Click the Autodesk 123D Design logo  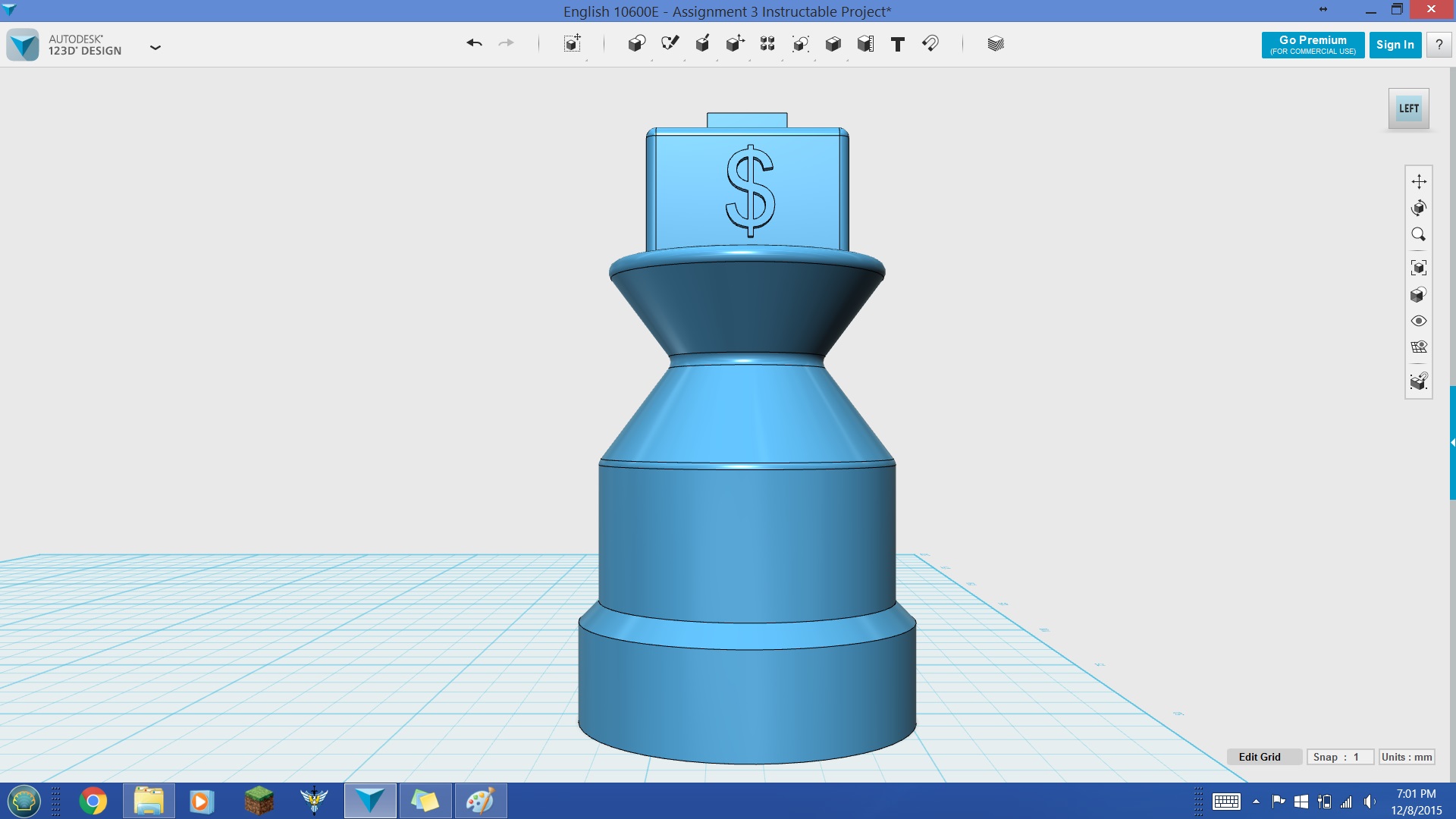[23, 45]
